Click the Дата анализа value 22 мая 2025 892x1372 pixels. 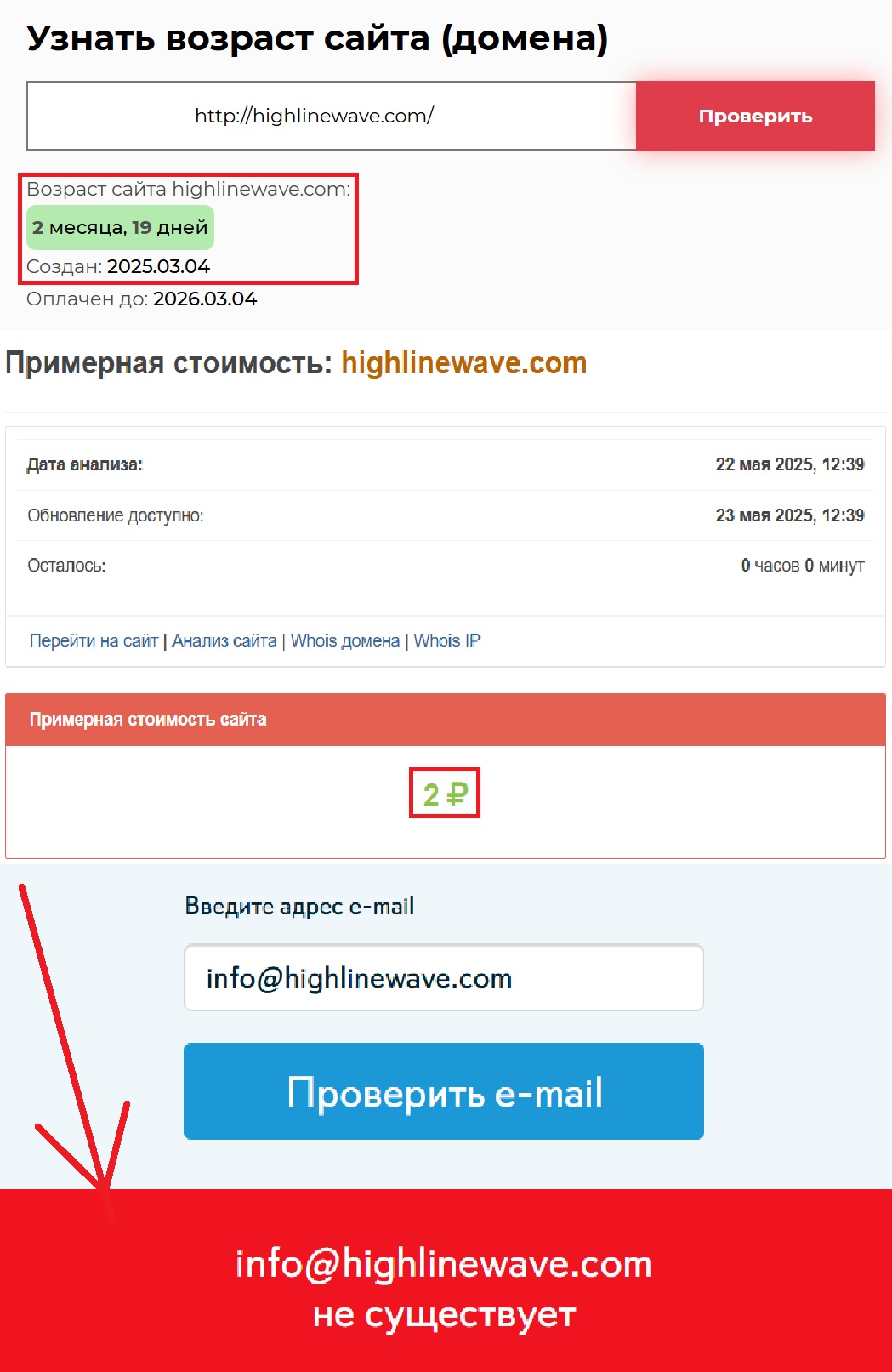coord(790,464)
